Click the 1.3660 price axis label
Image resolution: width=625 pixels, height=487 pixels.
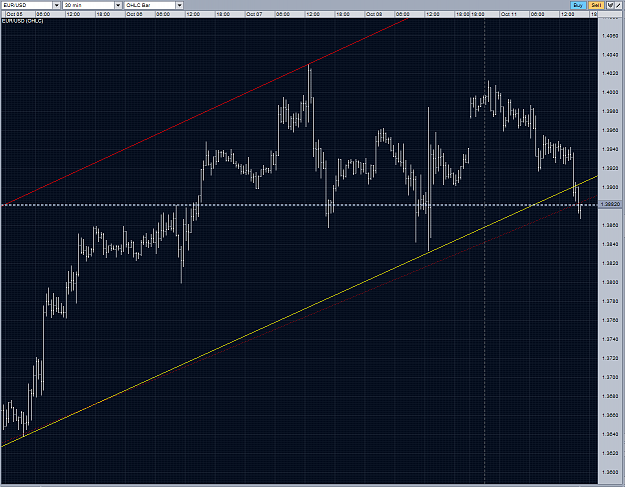(x=610, y=415)
